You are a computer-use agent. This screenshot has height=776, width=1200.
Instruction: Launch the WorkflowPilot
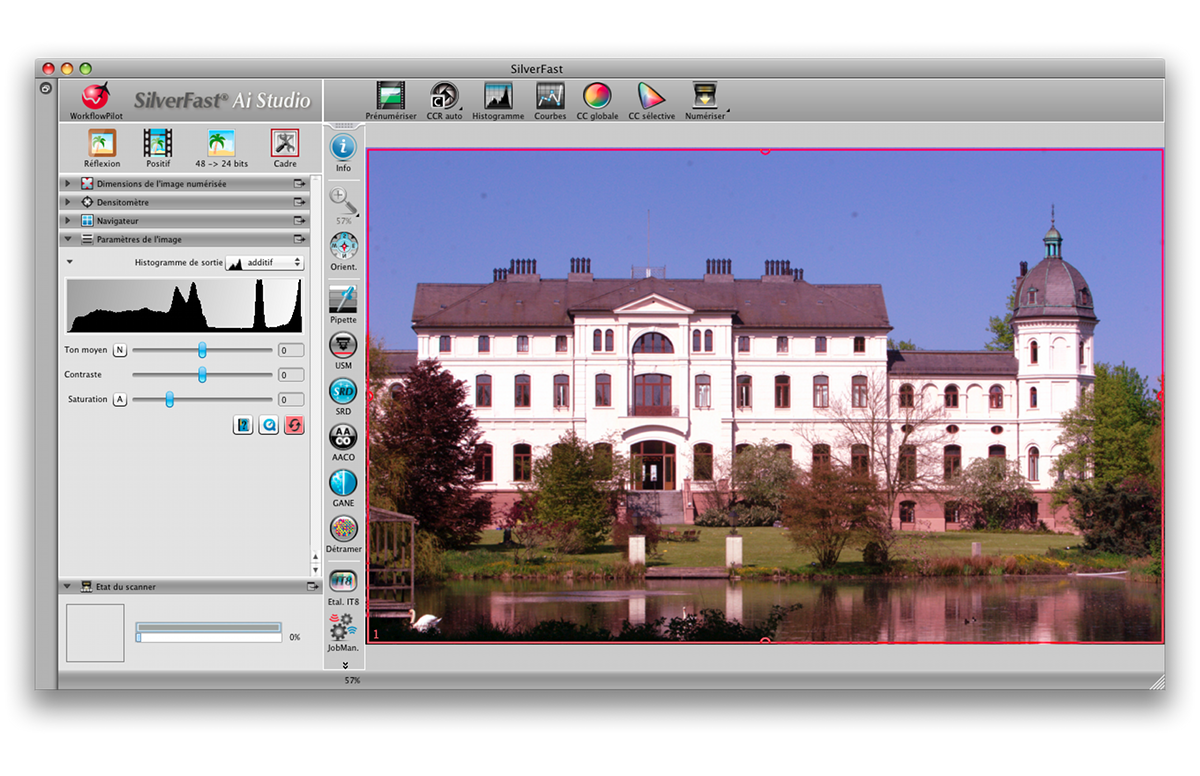(96, 97)
